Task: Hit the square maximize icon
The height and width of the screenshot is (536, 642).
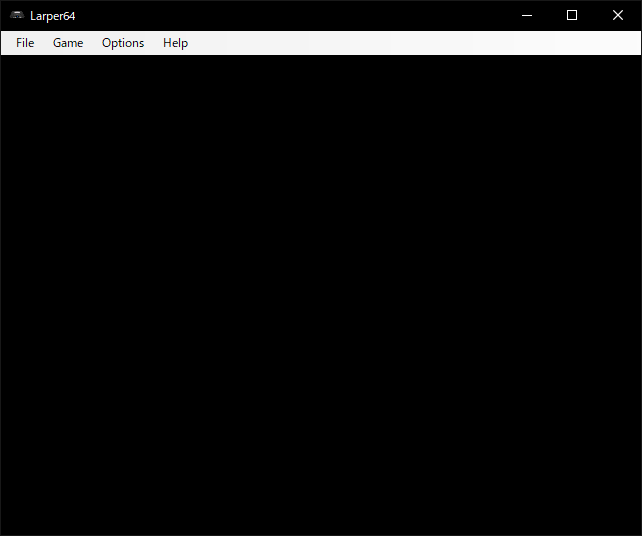Action: click(x=572, y=15)
